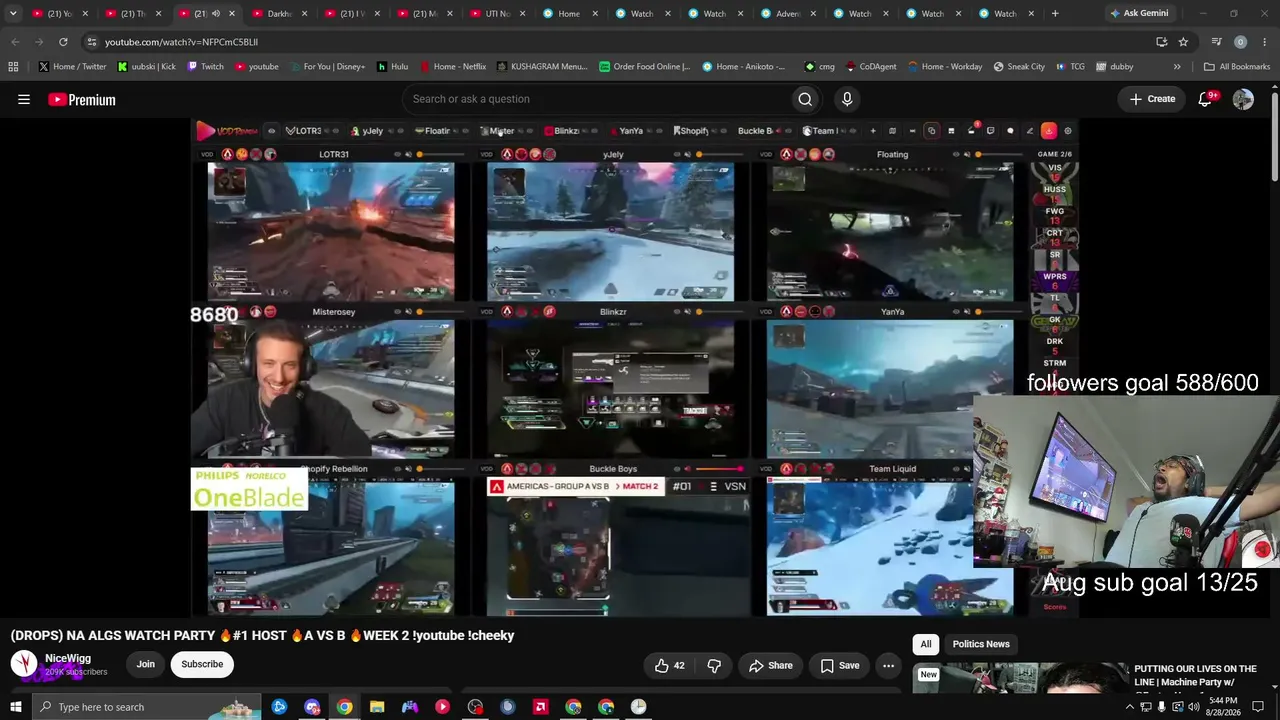Select the All filter chip
The width and height of the screenshot is (1280, 720).
coord(926,644)
